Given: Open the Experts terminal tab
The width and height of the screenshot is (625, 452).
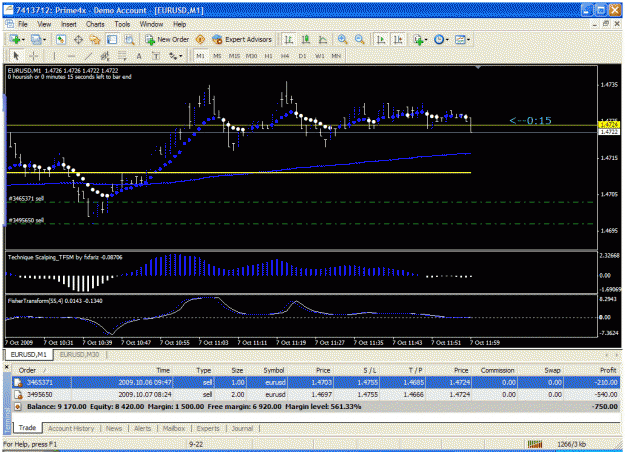Looking at the screenshot, I should tap(208, 428).
